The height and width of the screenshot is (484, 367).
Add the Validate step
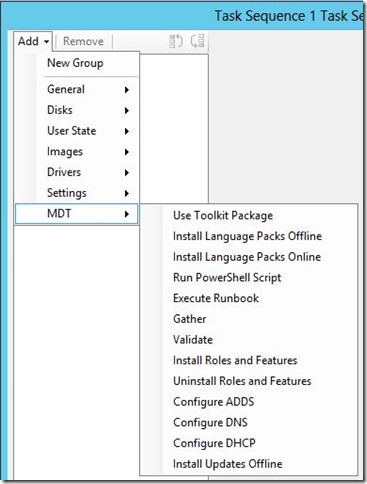pos(248,339)
